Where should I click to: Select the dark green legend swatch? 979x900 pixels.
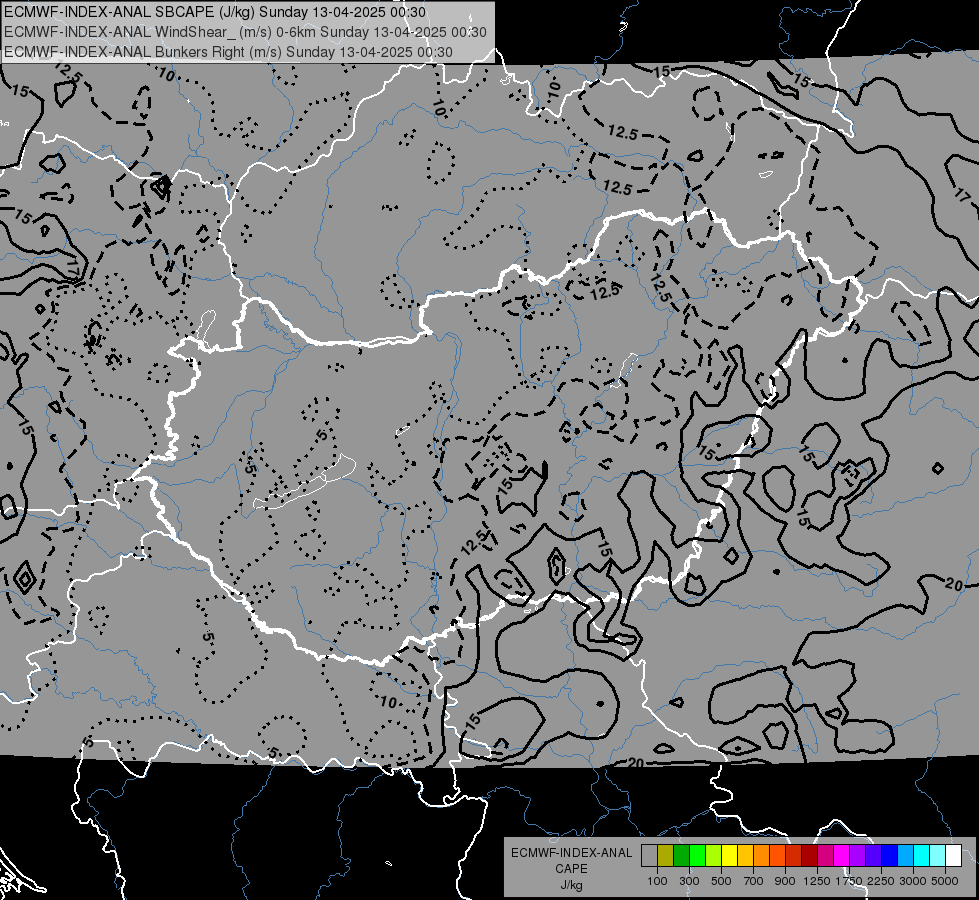click(681, 855)
